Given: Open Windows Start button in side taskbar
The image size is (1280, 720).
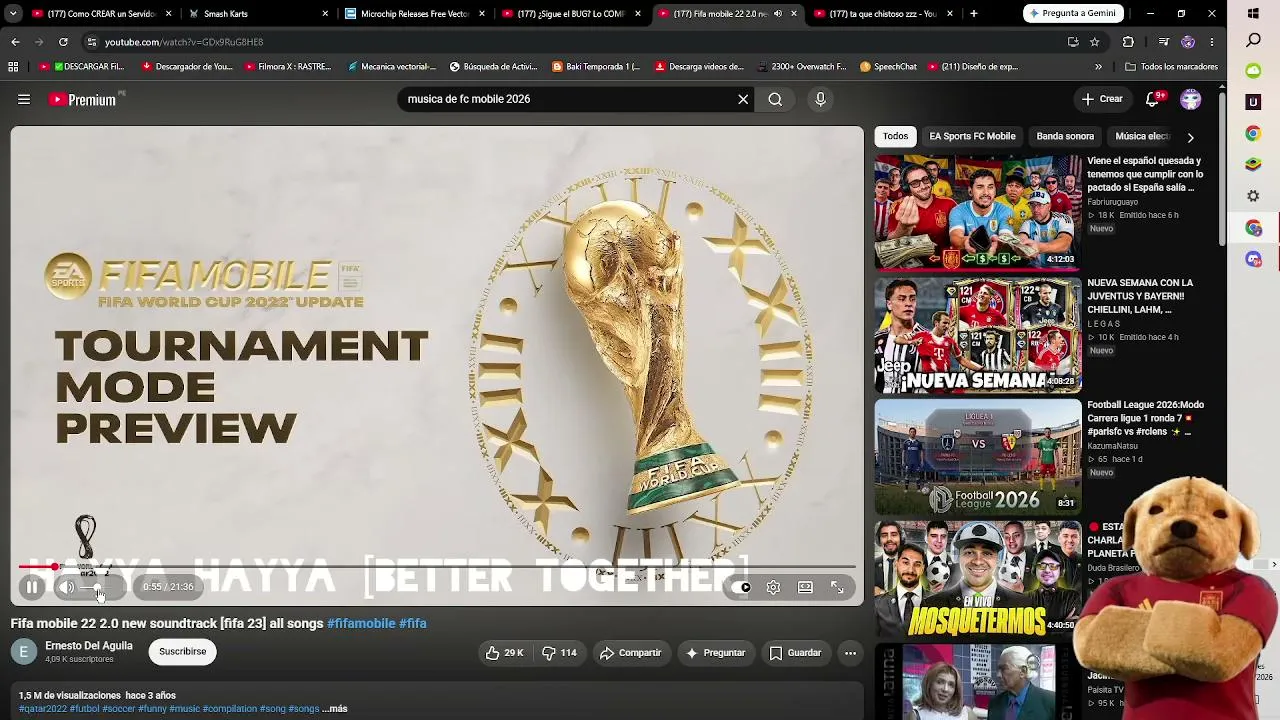Looking at the screenshot, I should [x=1253, y=14].
